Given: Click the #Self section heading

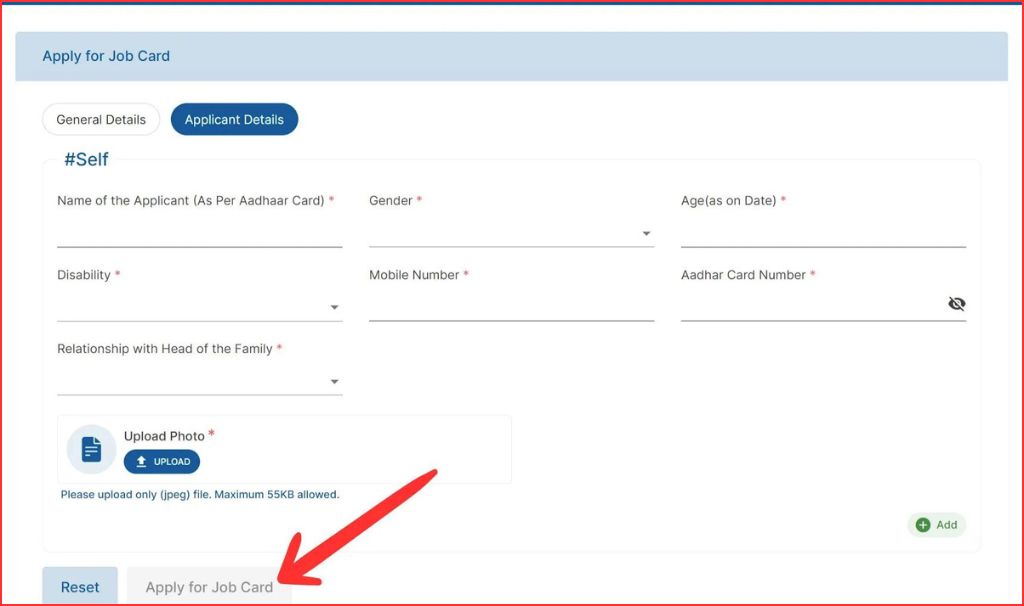Looking at the screenshot, I should (86, 160).
